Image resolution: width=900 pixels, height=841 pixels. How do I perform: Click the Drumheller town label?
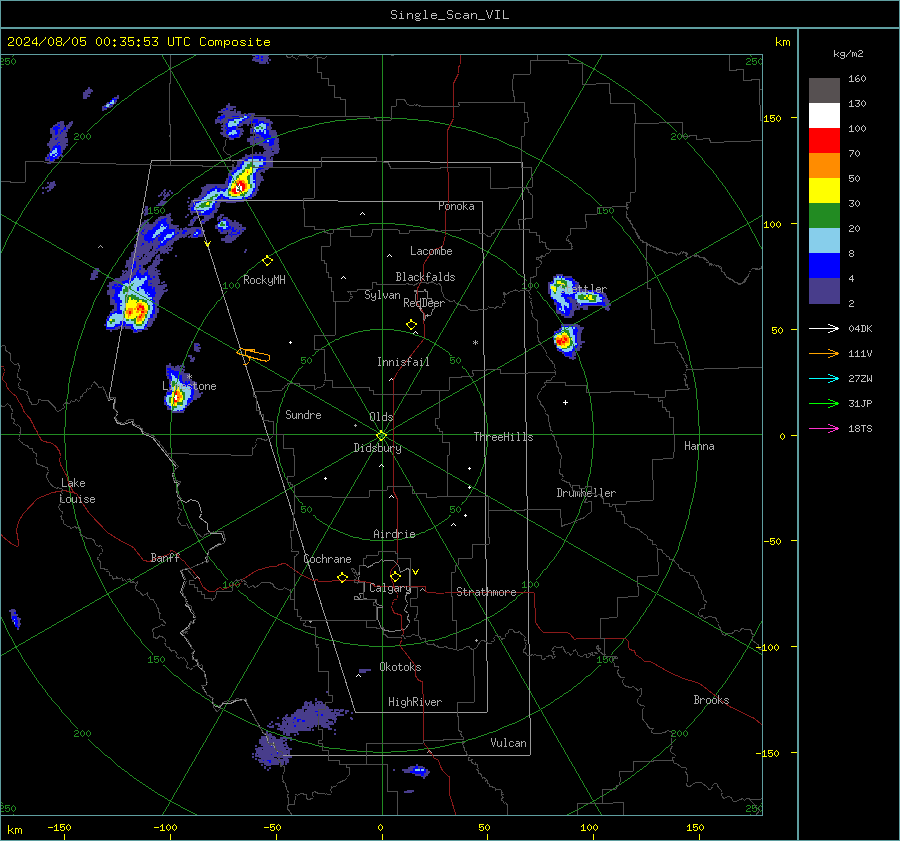586,493
